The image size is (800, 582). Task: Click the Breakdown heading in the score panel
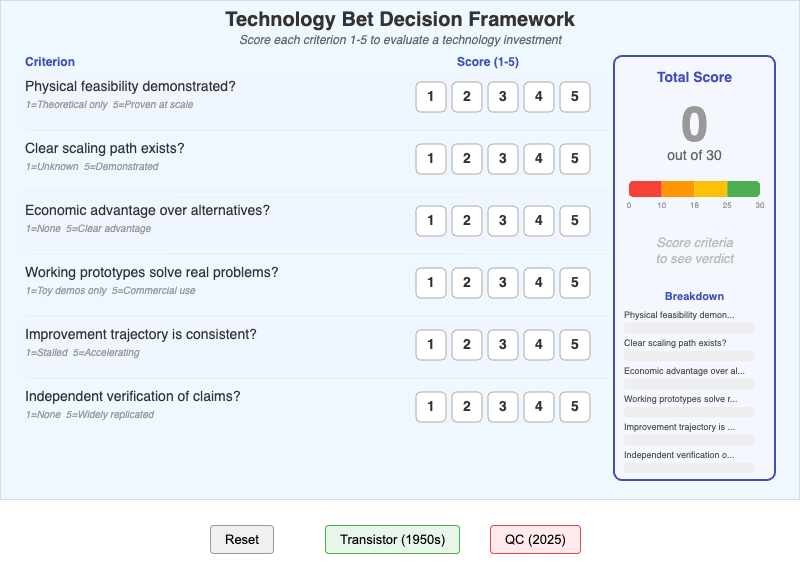pyautogui.click(x=694, y=296)
